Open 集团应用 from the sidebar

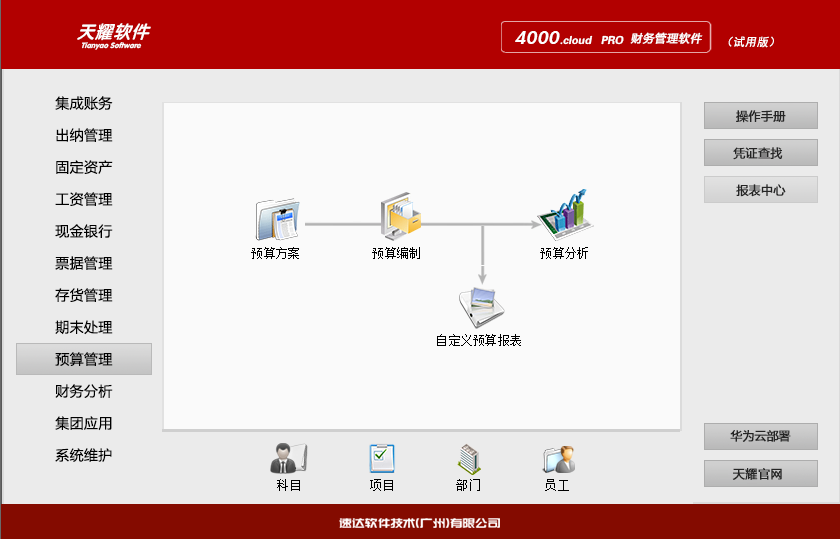(x=84, y=423)
